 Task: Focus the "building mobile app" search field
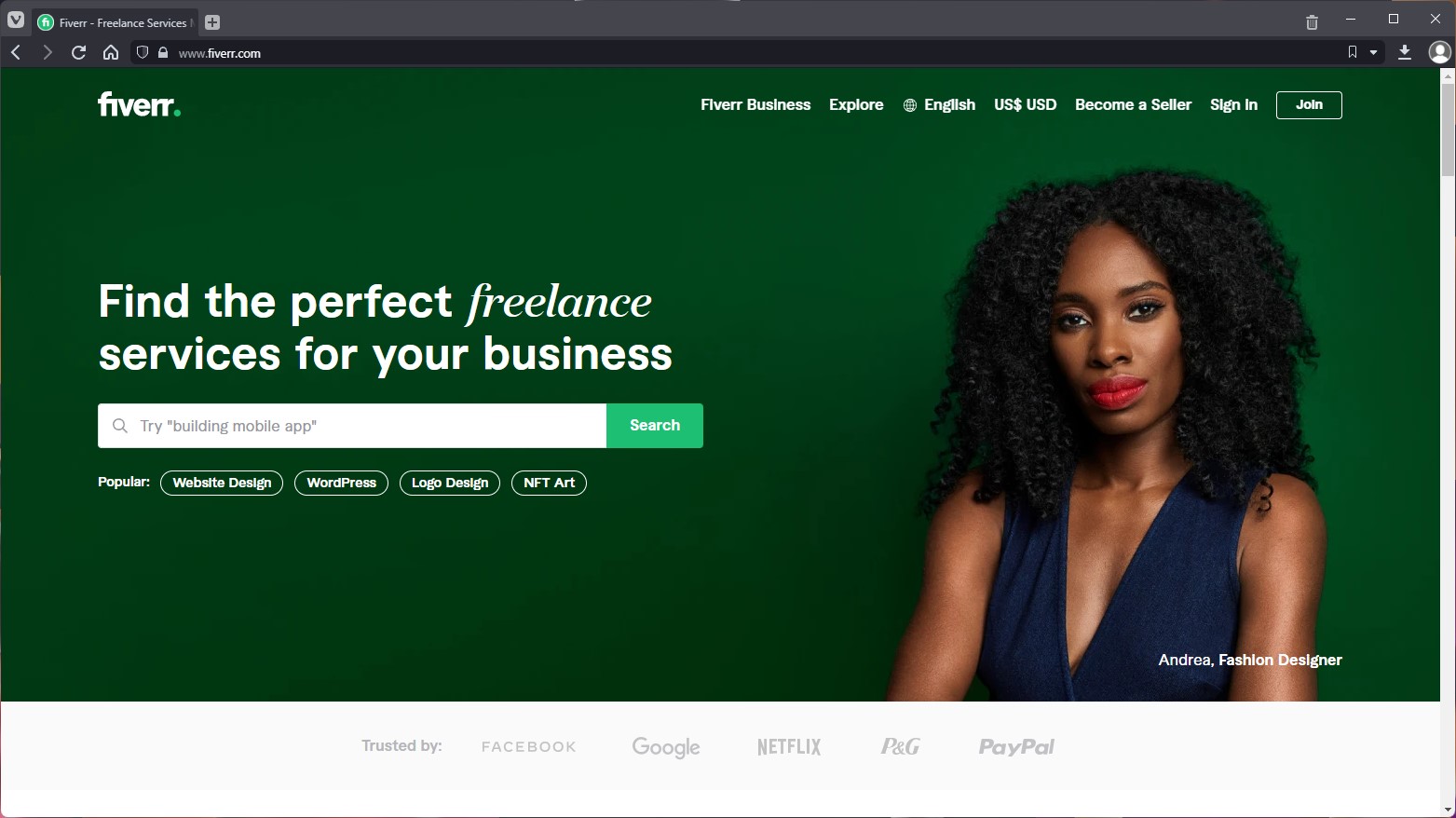point(352,426)
